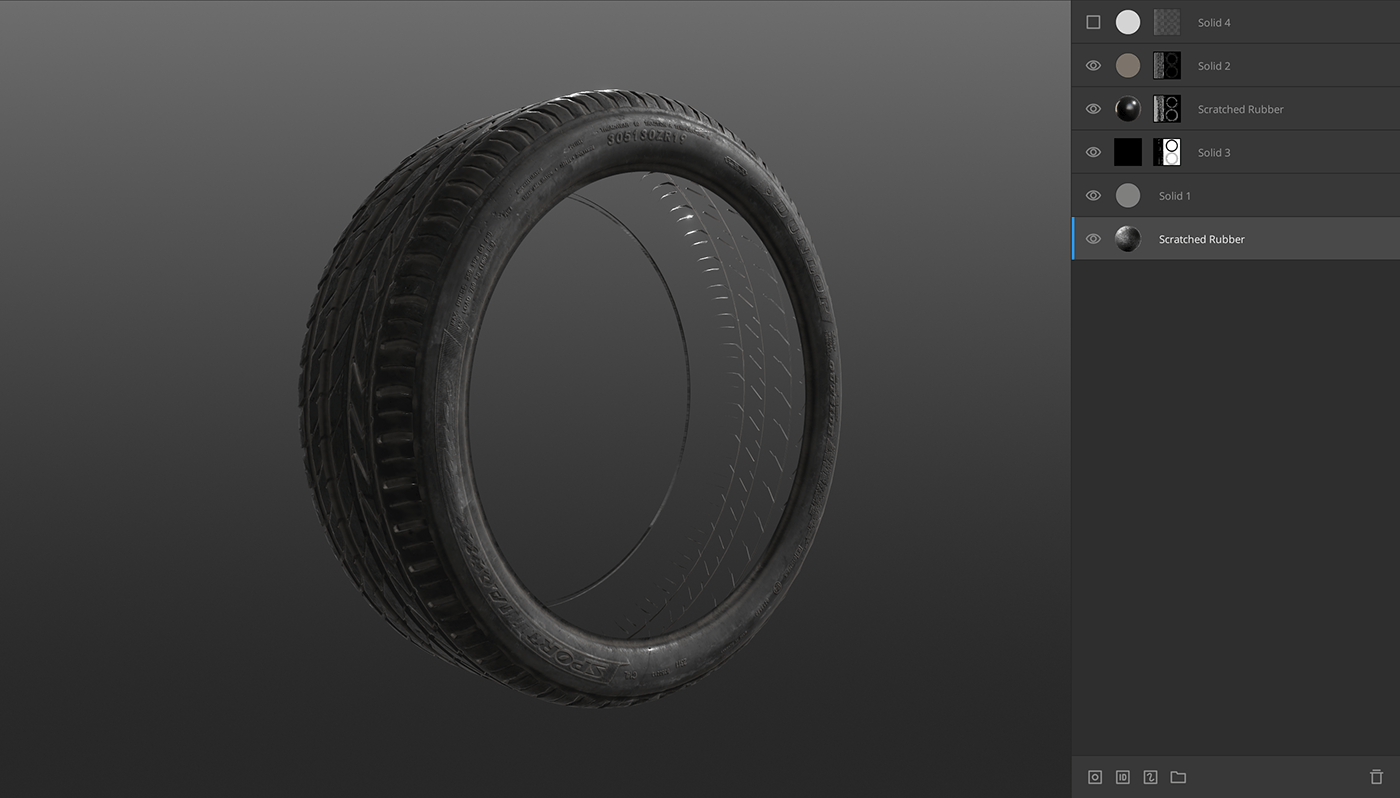Viewport: 1400px width, 798px height.
Task: Enable visibility checkbox for Solid 4
Action: [1093, 22]
